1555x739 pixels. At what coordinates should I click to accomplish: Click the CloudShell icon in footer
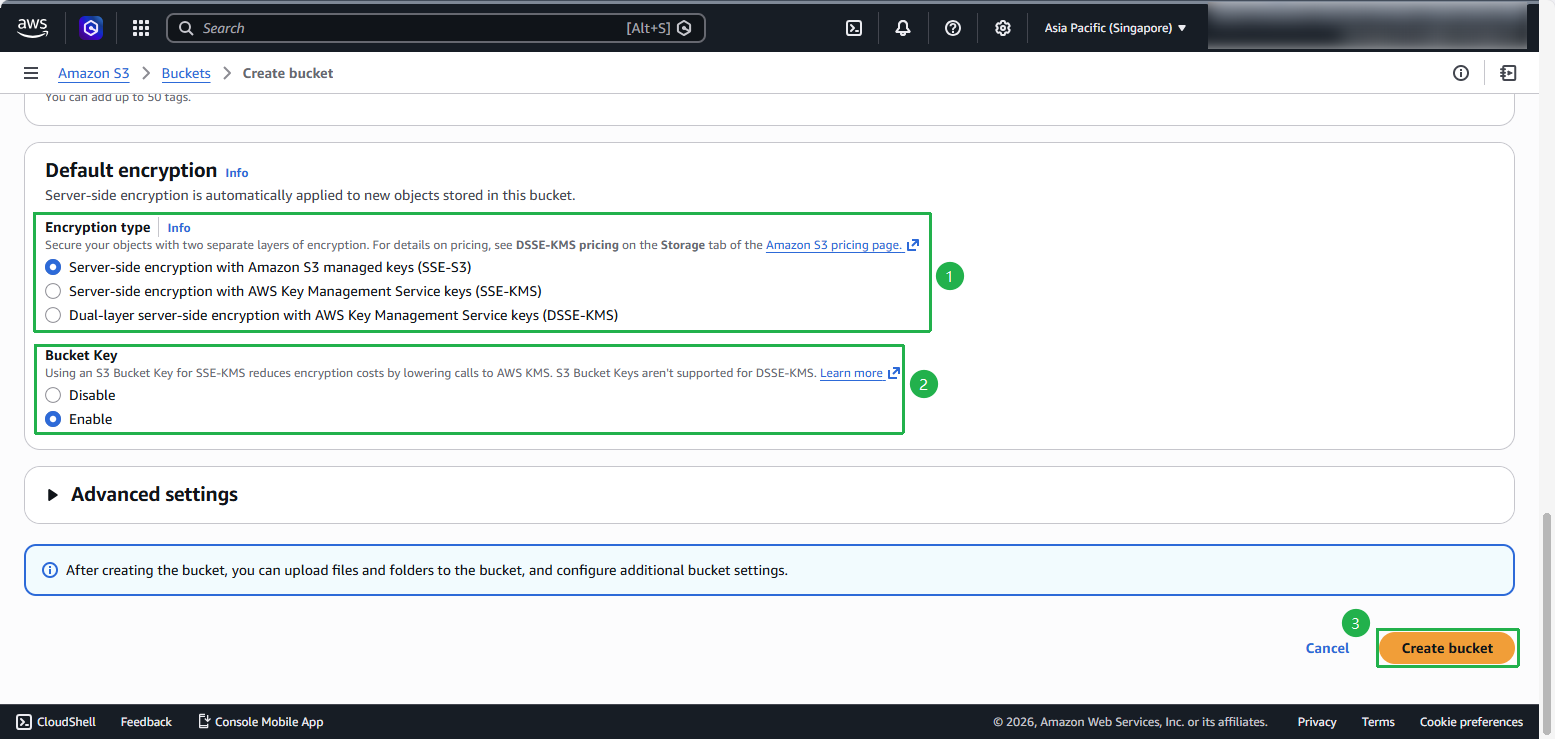click(24, 721)
